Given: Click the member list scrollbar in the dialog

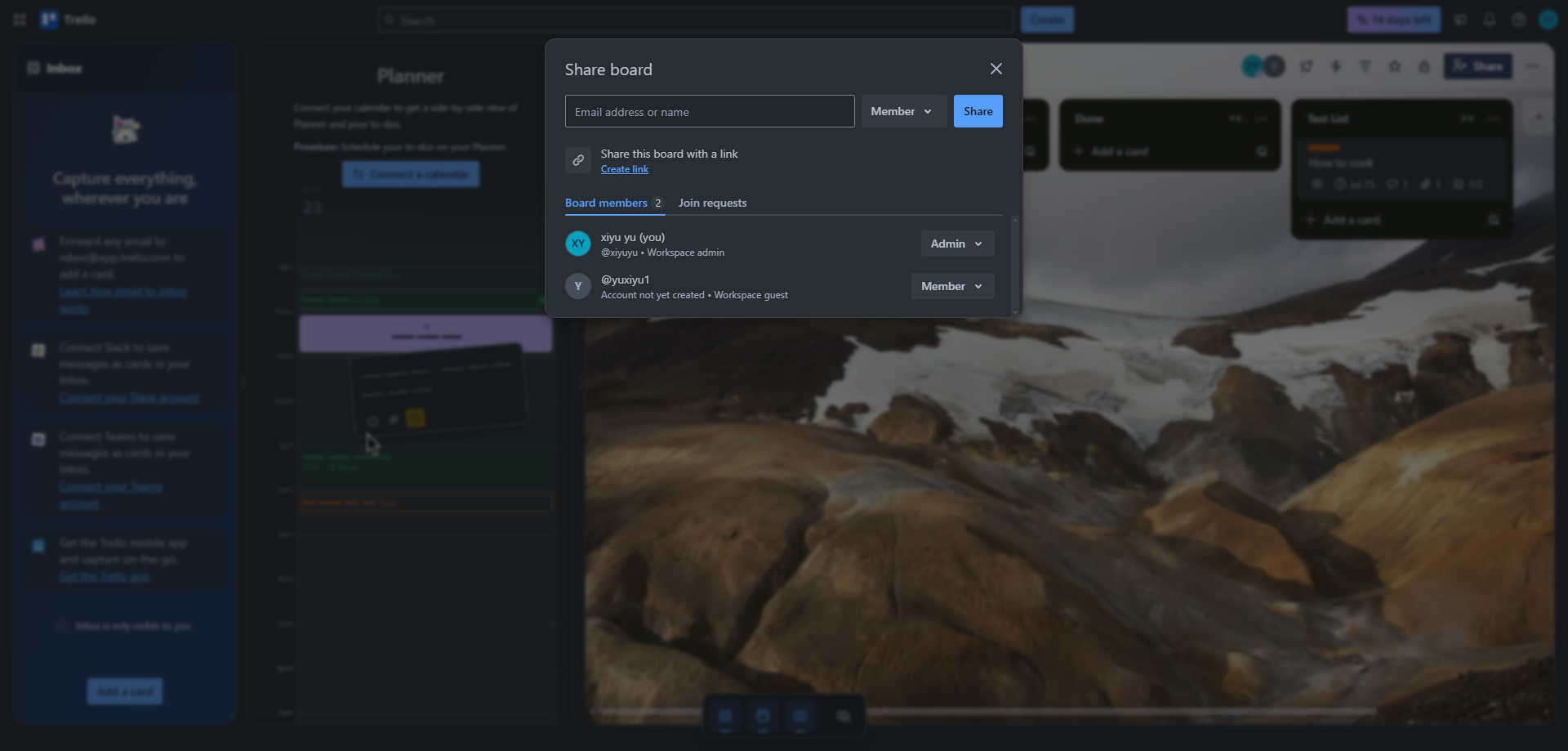Looking at the screenshot, I should click(1014, 266).
